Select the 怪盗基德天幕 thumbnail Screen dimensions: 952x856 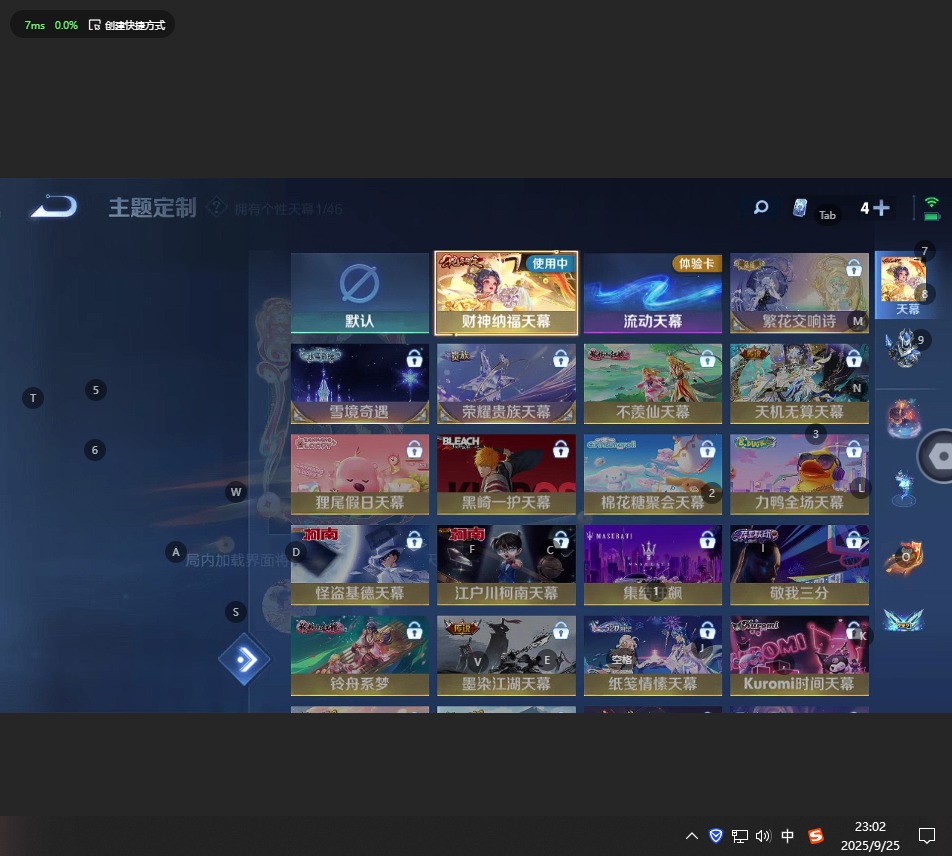point(360,565)
